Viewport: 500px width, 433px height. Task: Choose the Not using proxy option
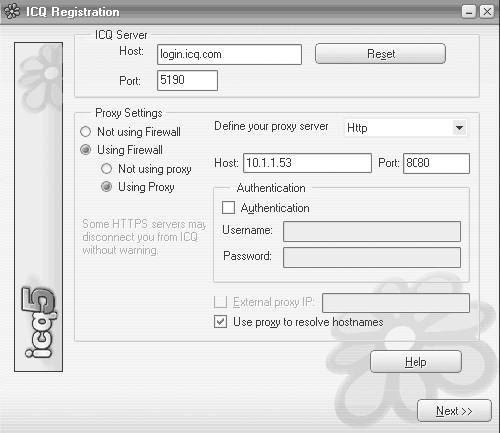106,169
